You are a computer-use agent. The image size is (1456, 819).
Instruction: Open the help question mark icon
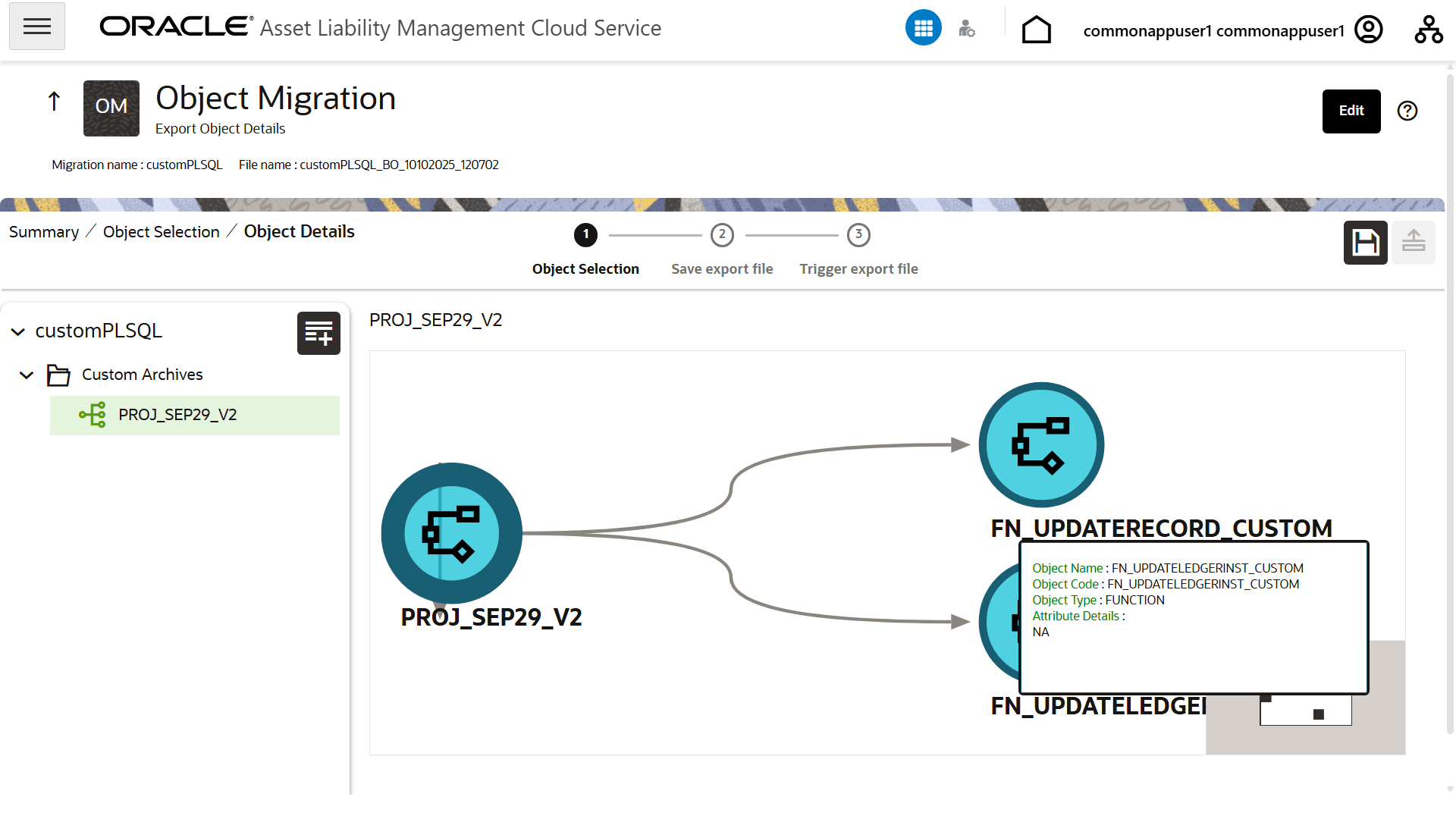(x=1407, y=111)
